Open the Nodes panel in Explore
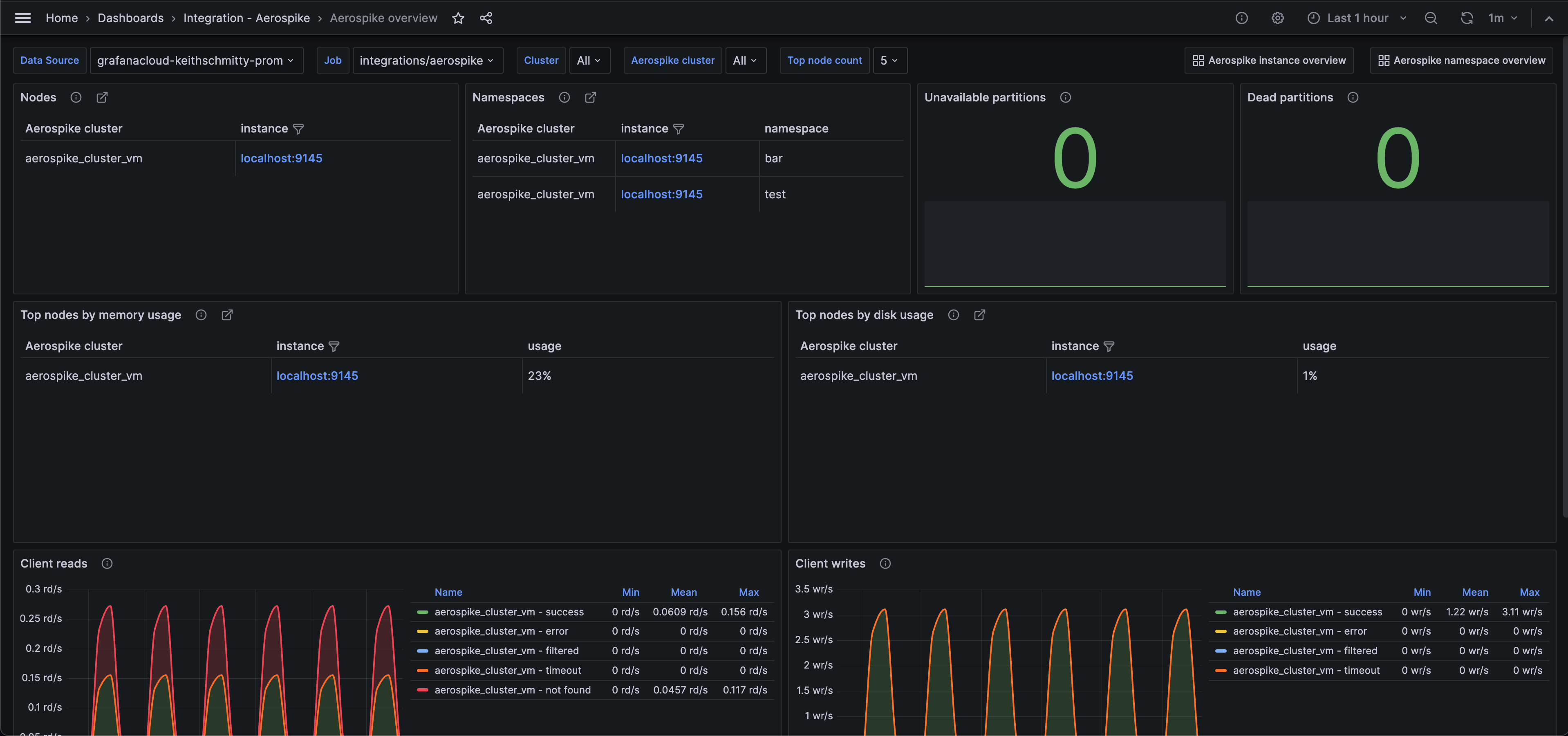The height and width of the screenshot is (736, 1568). (102, 97)
